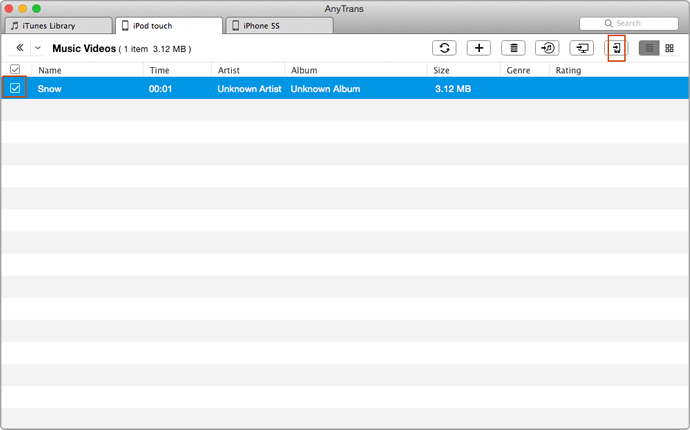Click the Add (plus) toolbar button
Image resolution: width=690 pixels, height=430 pixels.
tap(479, 48)
